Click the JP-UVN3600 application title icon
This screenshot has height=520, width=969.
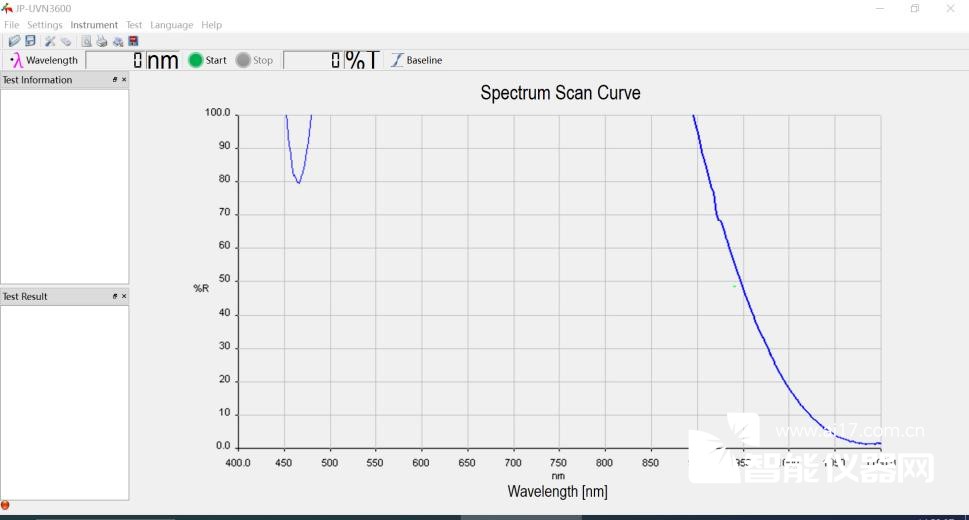click(x=7, y=8)
